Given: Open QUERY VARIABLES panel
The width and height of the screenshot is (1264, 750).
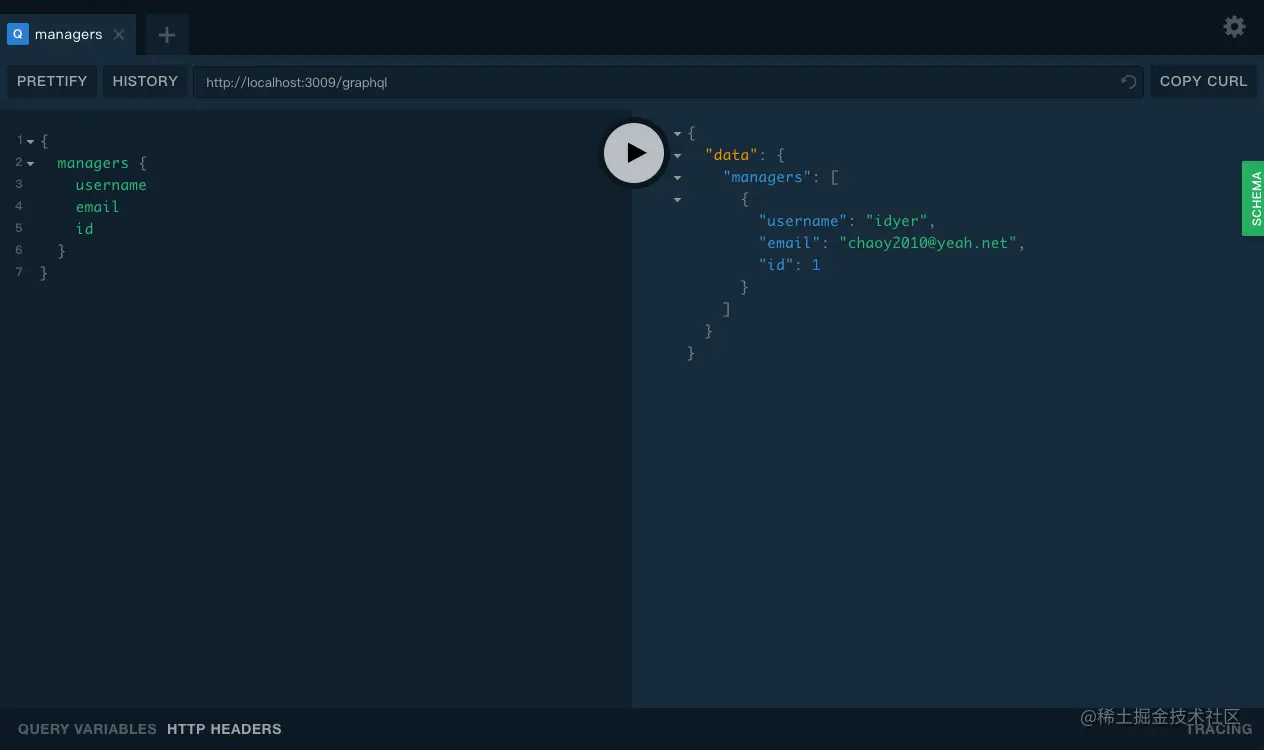Looking at the screenshot, I should pyautogui.click(x=87, y=729).
